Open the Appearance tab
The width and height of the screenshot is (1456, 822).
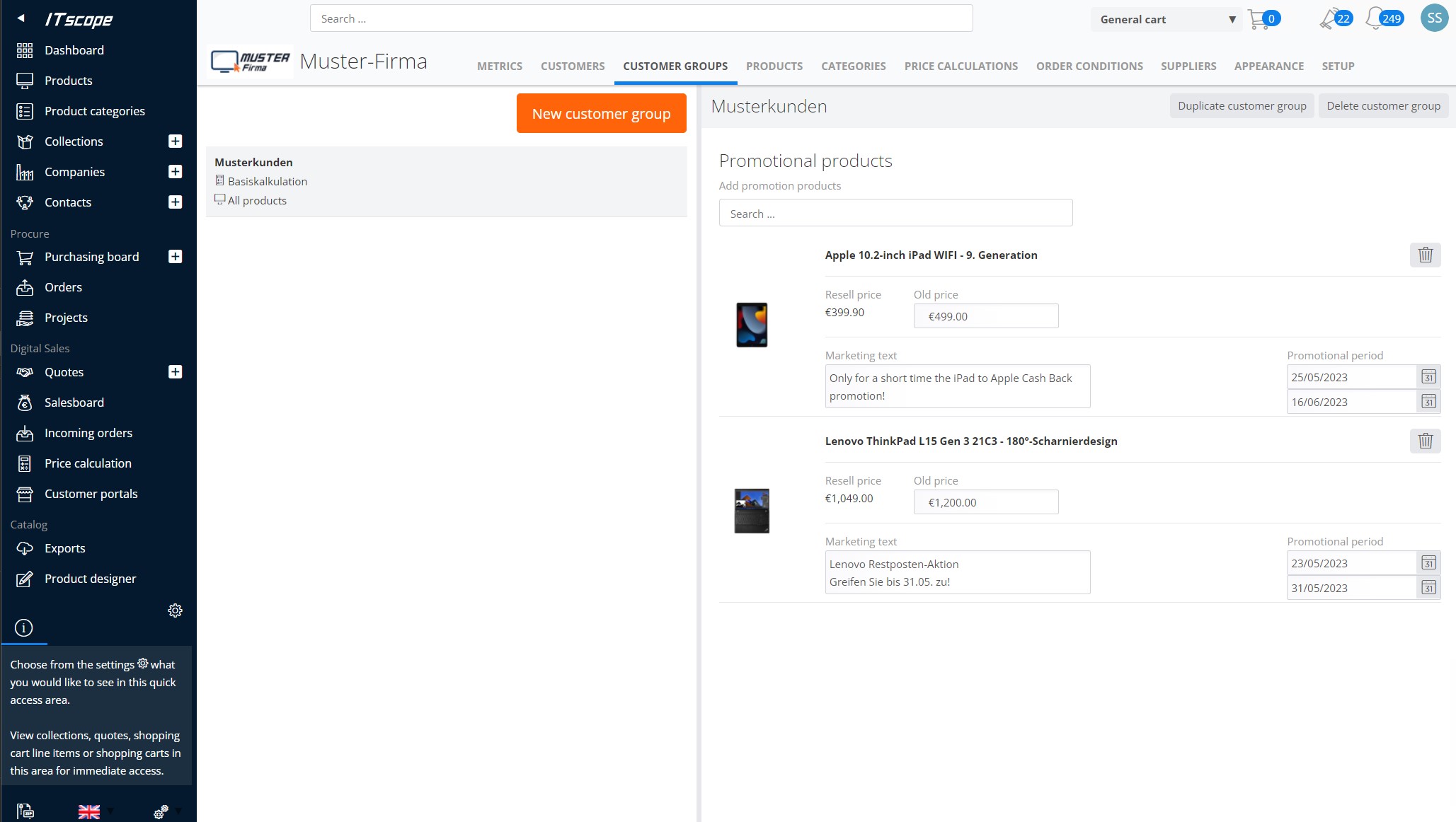coord(1269,66)
